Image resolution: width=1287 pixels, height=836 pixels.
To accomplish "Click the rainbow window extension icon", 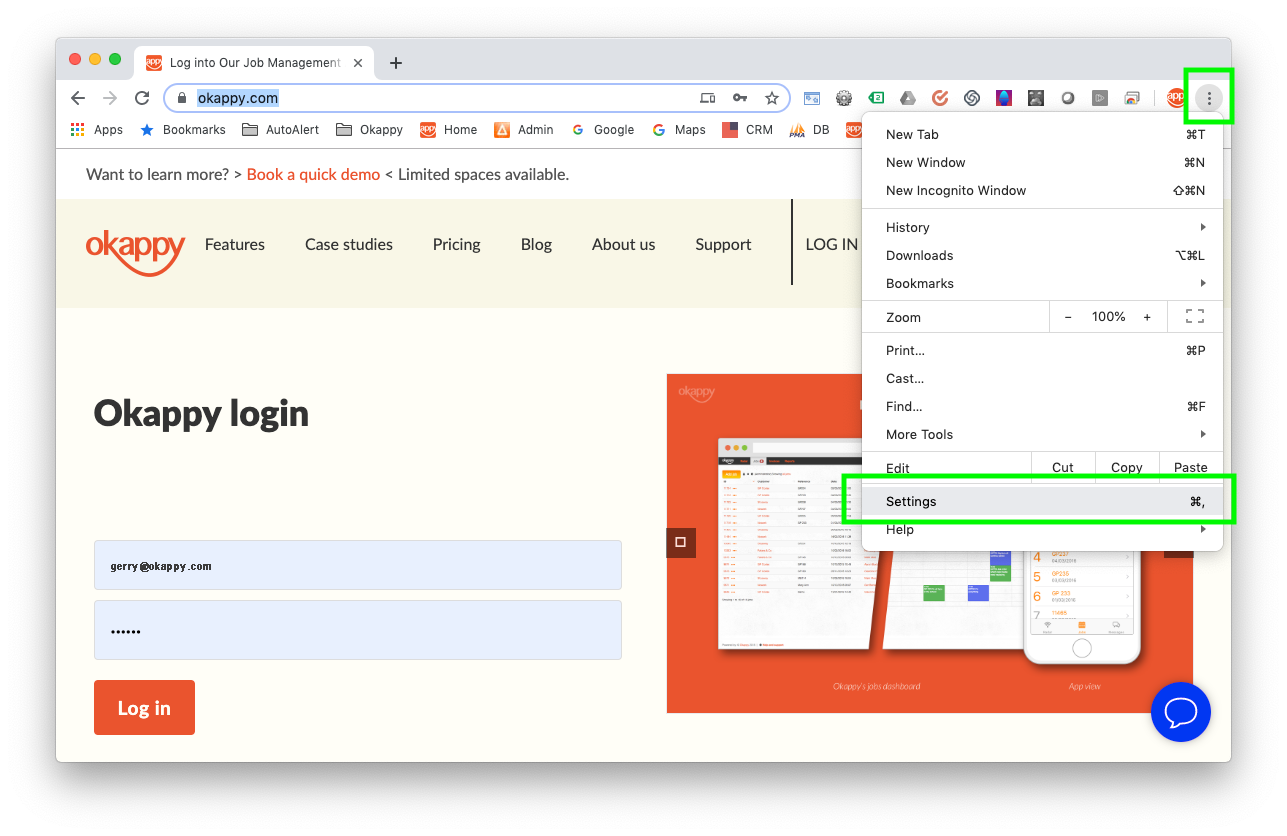I will tap(1131, 98).
